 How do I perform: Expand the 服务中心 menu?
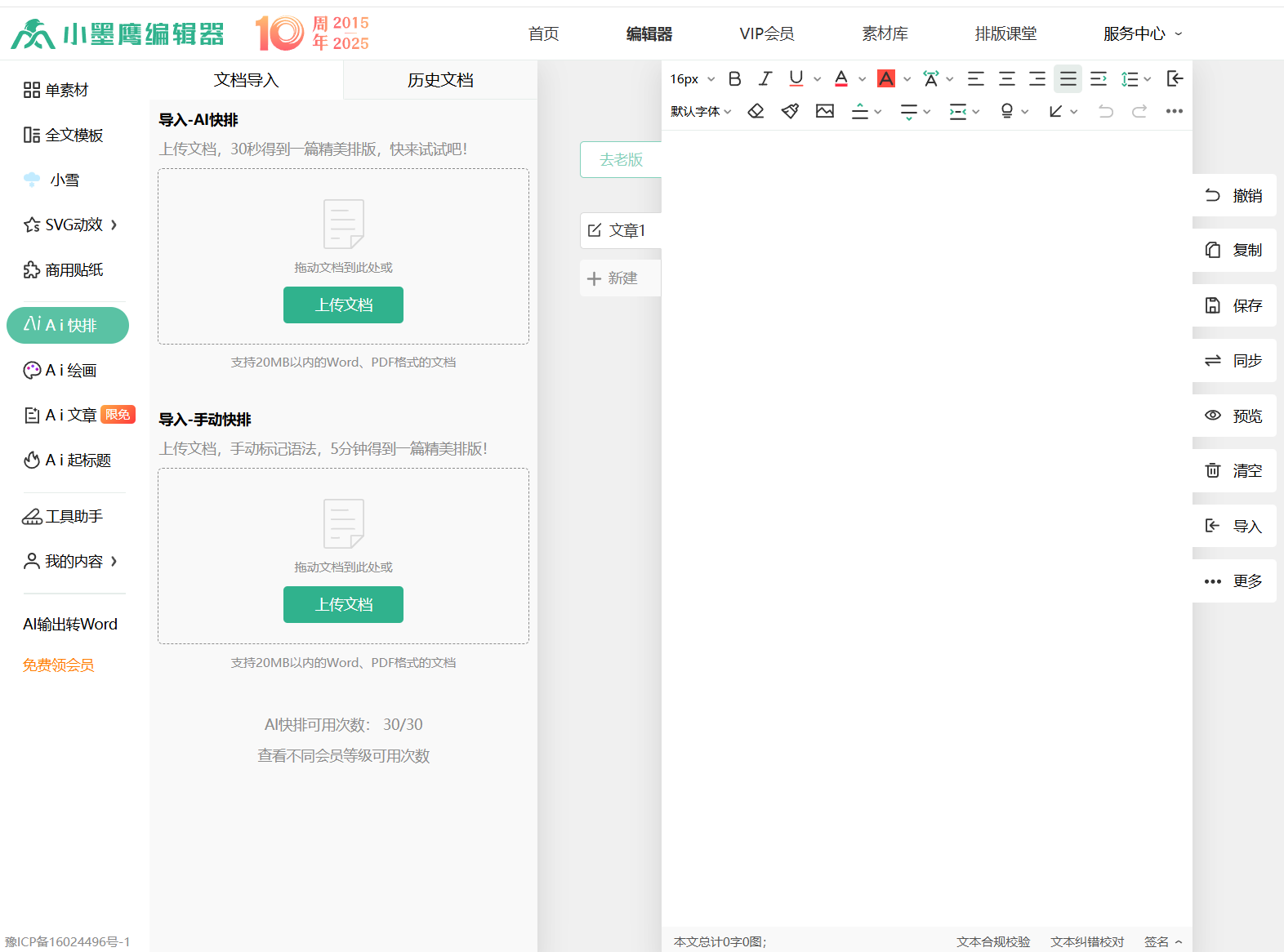(x=1142, y=33)
